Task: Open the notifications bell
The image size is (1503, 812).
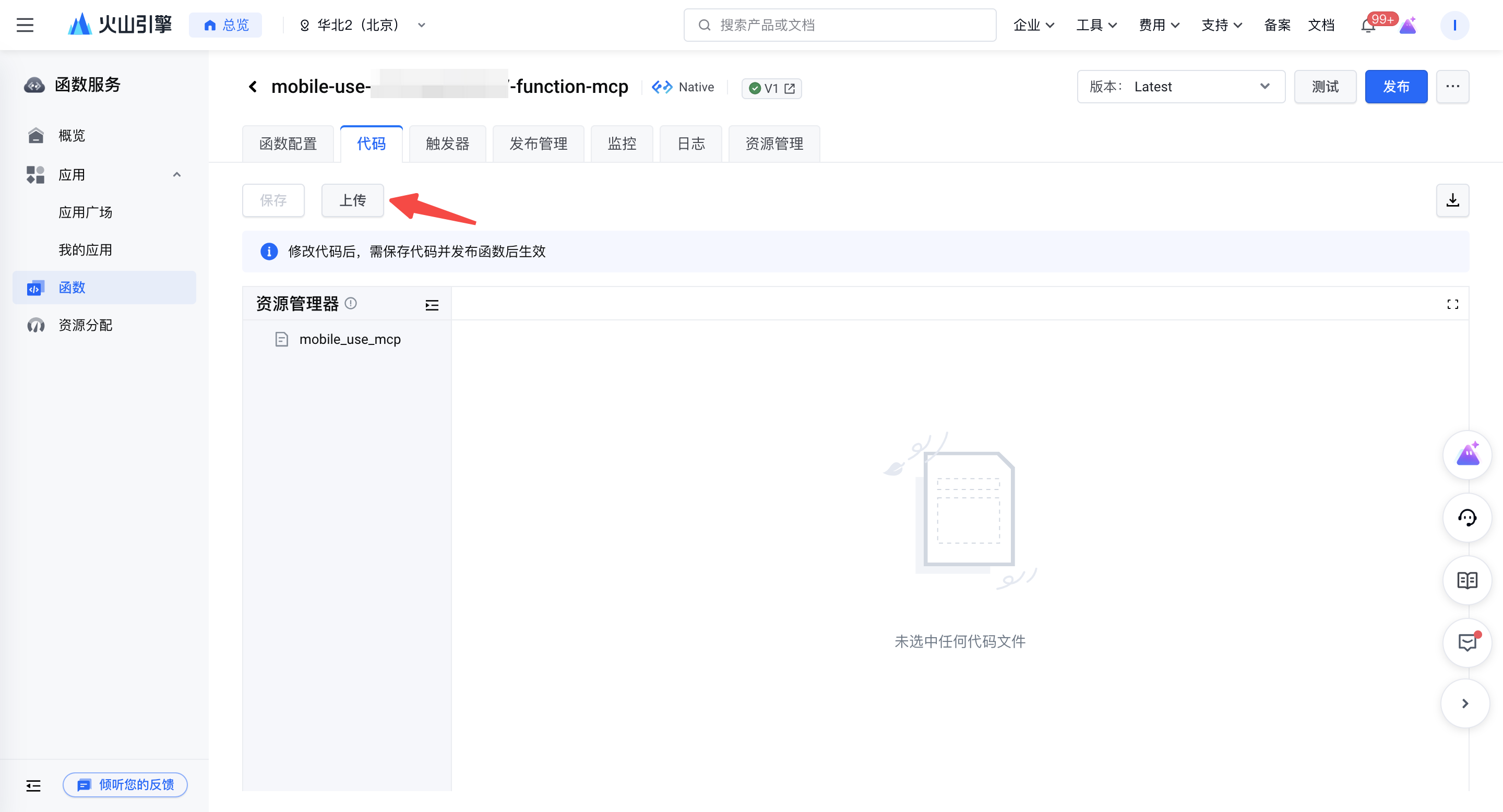Action: click(1368, 26)
